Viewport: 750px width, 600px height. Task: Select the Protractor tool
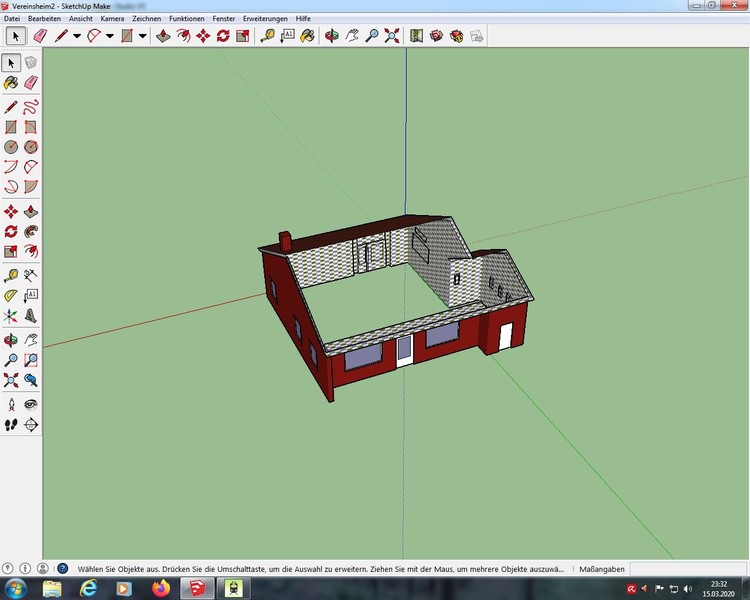click(11, 295)
